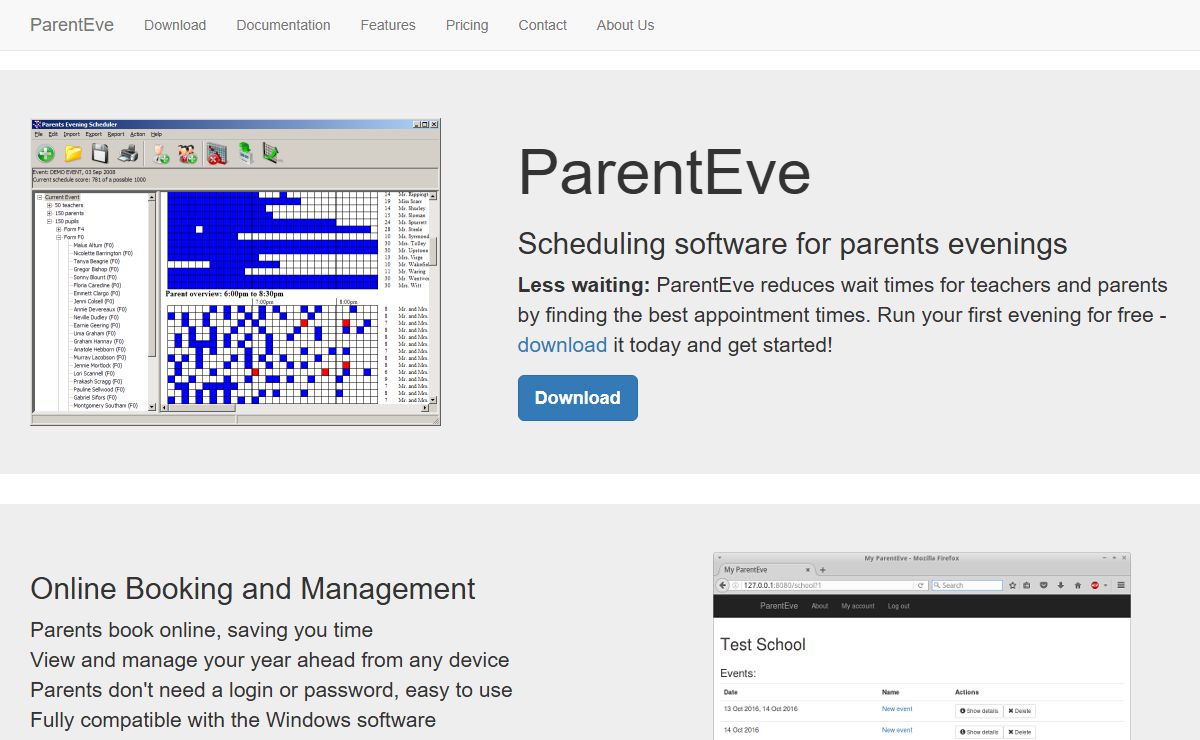Click 'Scheduling software for parents evenings' subtitle
Viewport: 1200px width, 740px height.
pyautogui.click(x=793, y=243)
